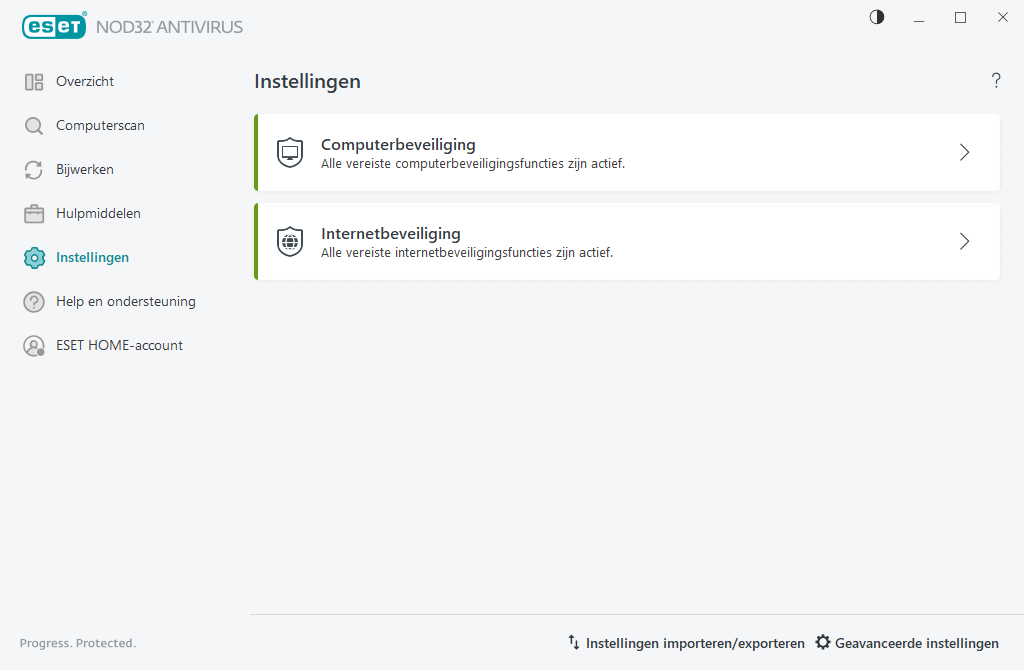Screen dimensions: 1024x670
Task: Click the ESET NOD32 Antivirus logo
Action: 132,26
